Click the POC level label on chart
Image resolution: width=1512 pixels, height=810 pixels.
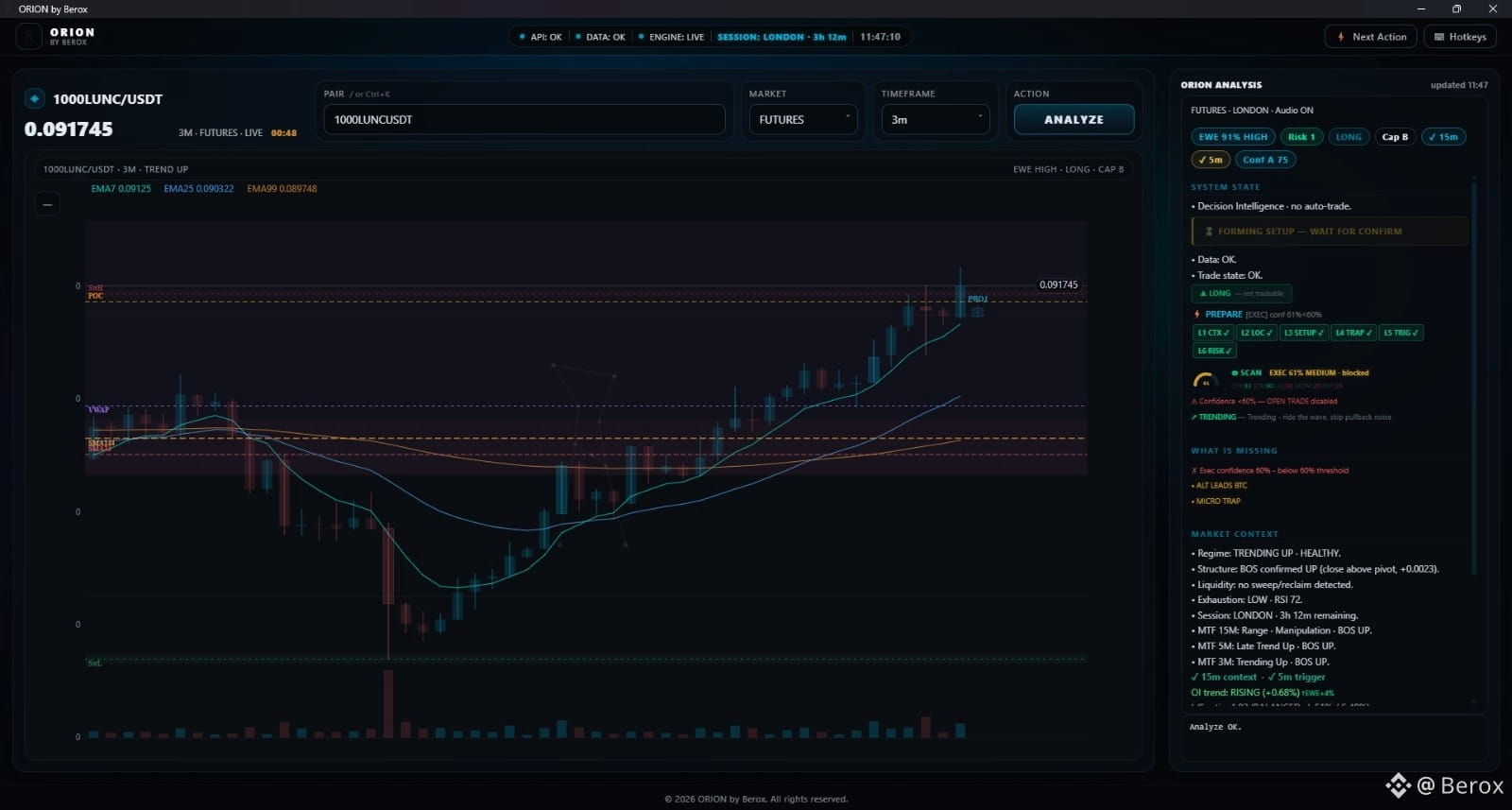(x=95, y=296)
